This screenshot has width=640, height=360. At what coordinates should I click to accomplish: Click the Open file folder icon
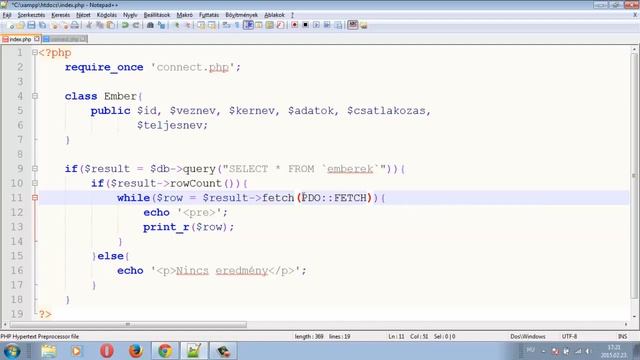(x=20, y=25)
